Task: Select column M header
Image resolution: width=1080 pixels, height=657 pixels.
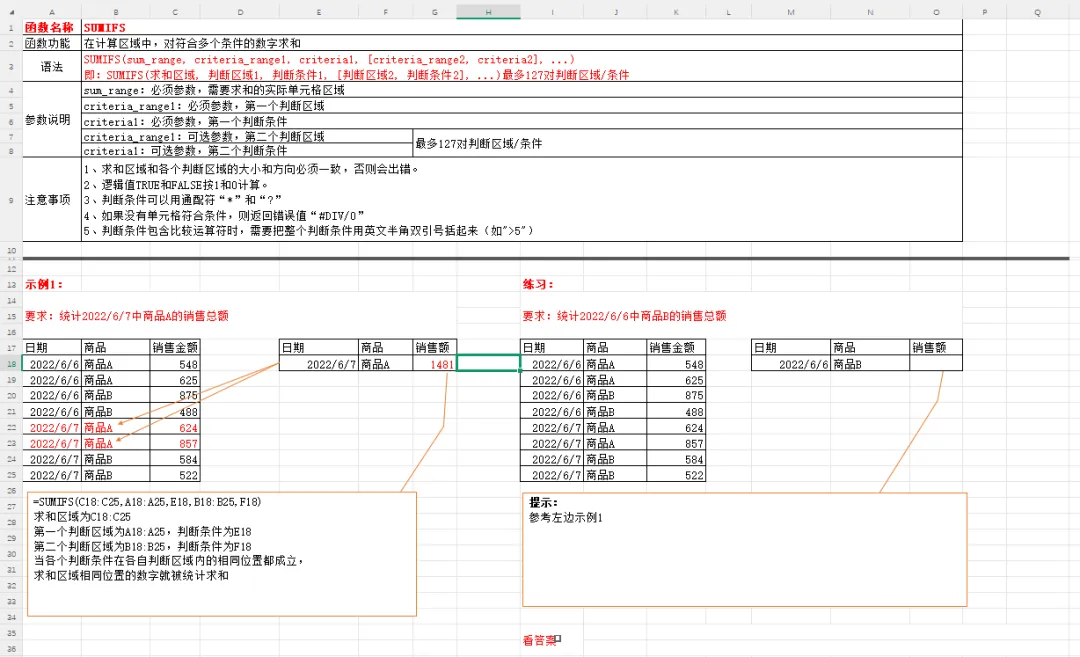Action: [x=791, y=12]
